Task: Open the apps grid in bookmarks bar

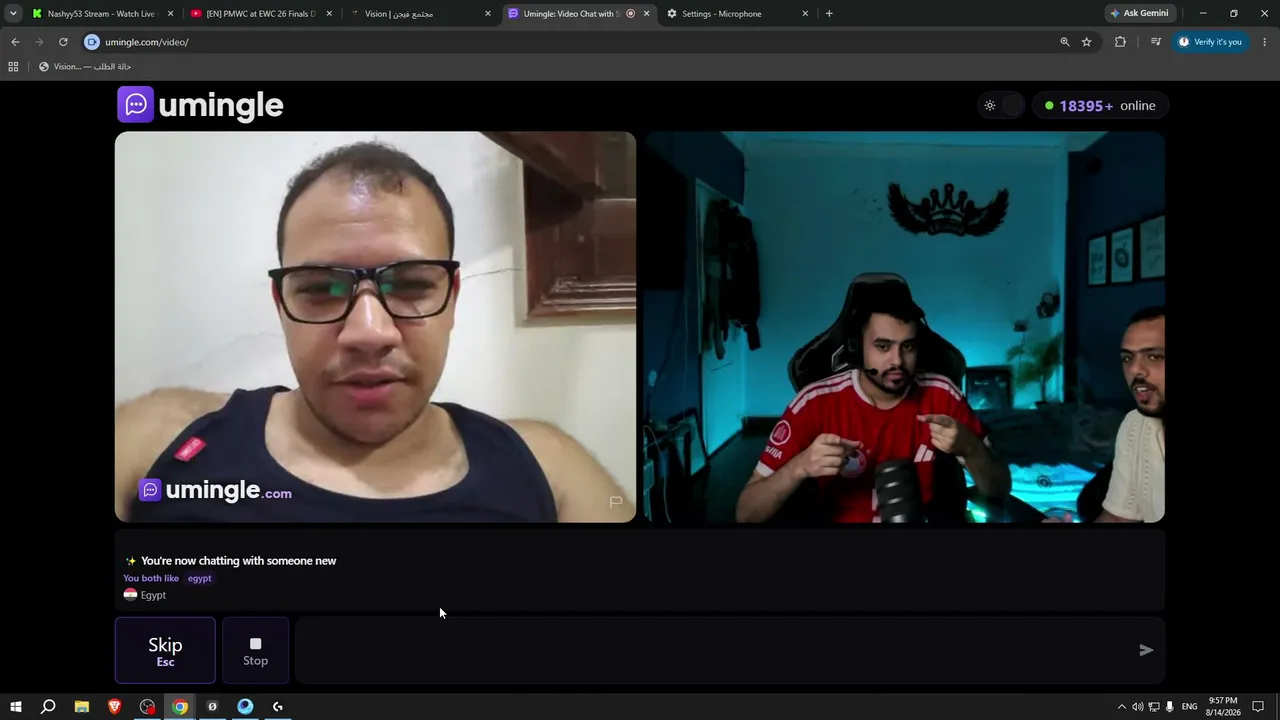Action: tap(13, 67)
